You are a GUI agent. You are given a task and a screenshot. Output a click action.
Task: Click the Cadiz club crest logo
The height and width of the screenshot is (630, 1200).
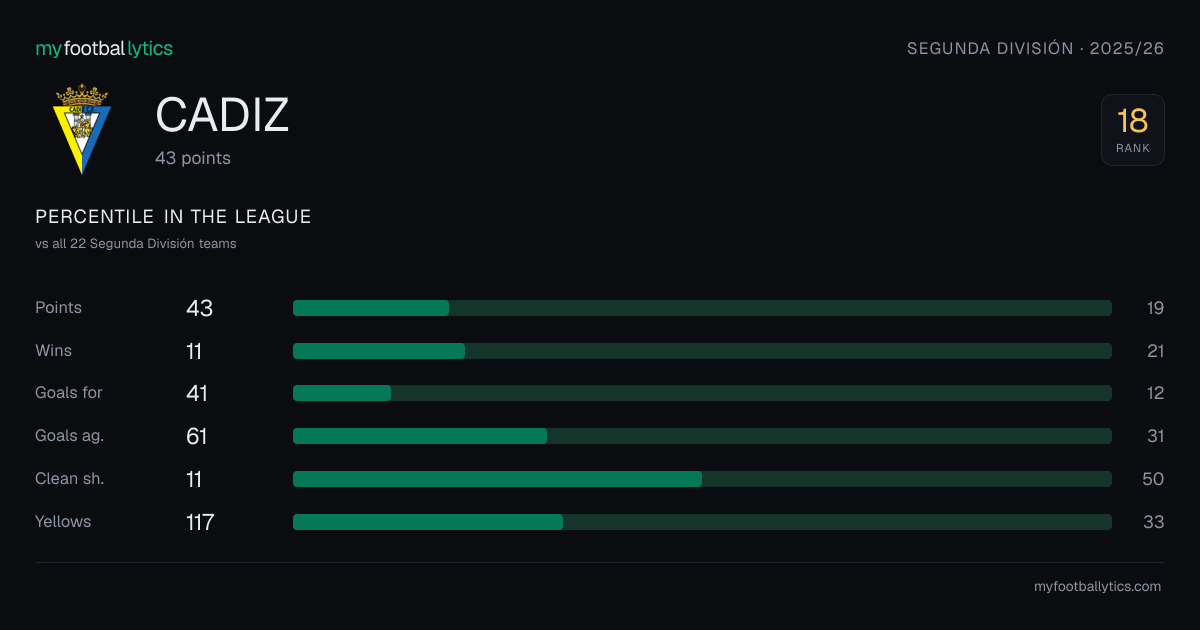click(x=82, y=130)
